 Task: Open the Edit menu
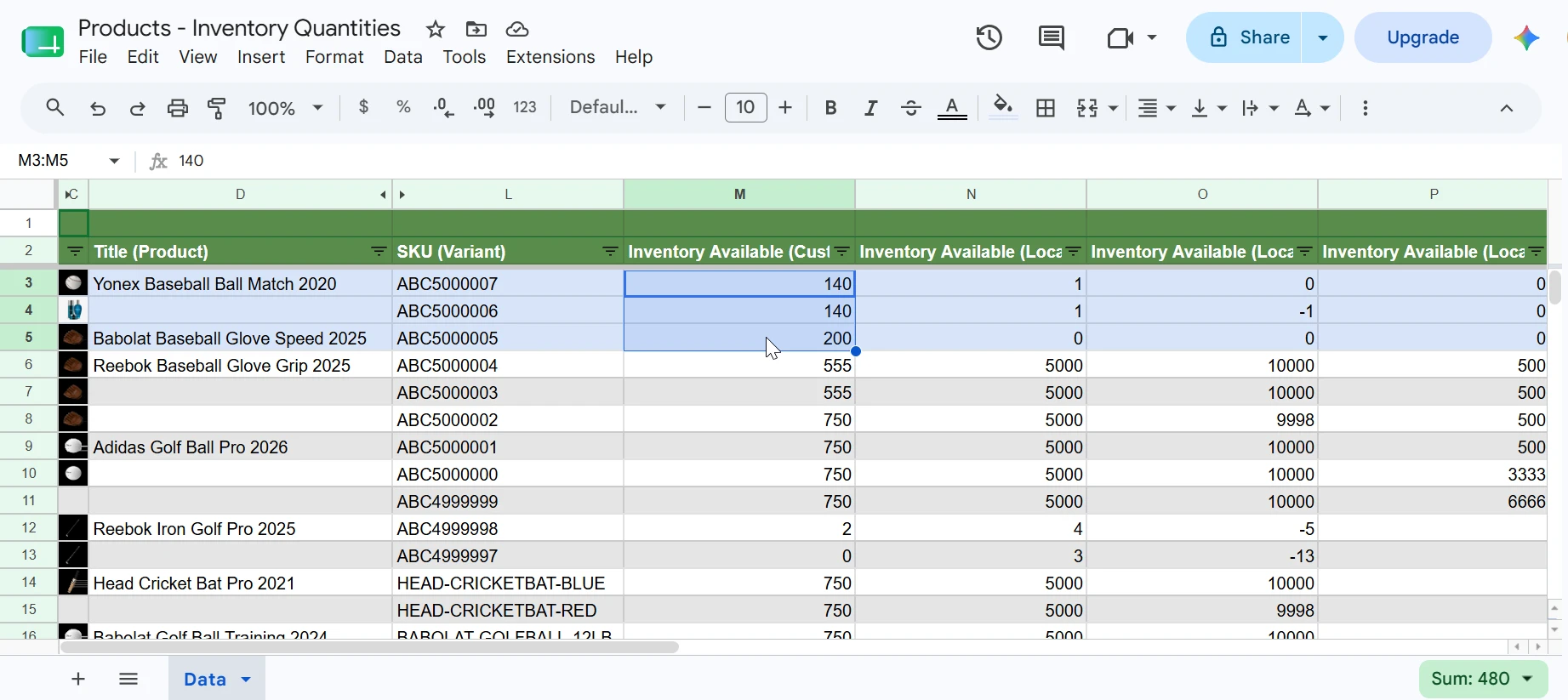pyautogui.click(x=143, y=57)
